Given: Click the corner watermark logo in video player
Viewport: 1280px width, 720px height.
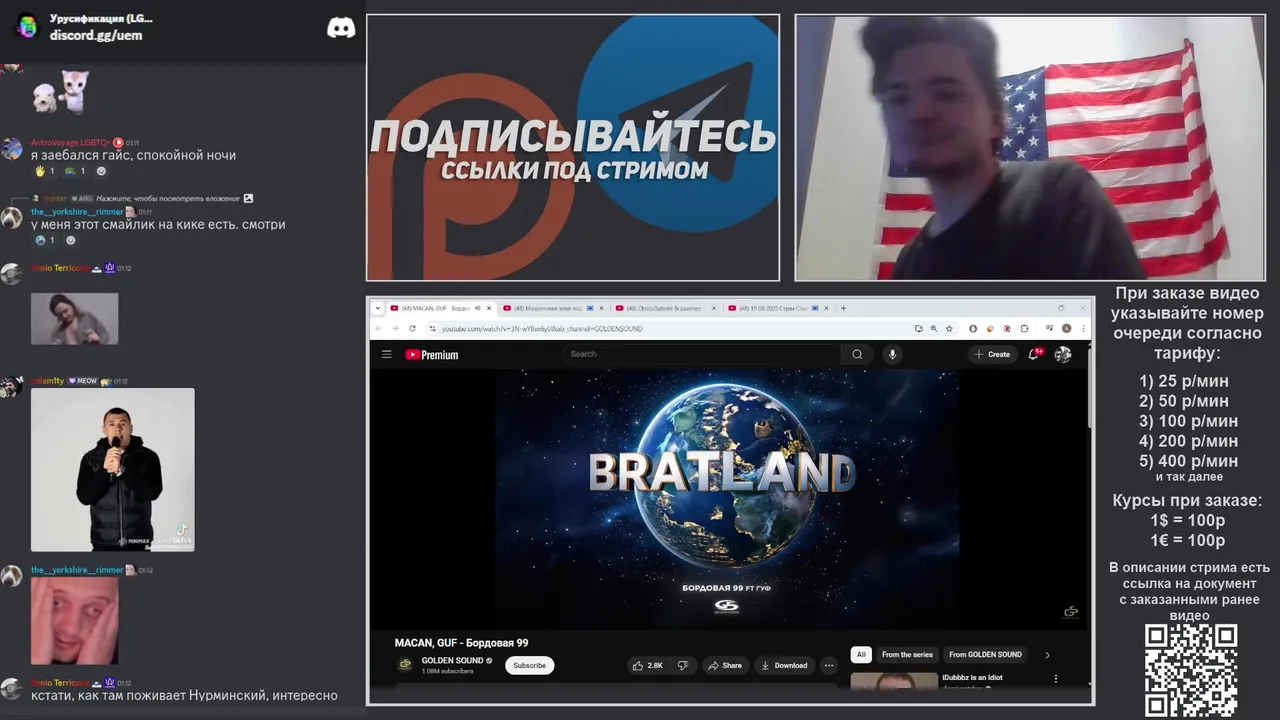Looking at the screenshot, I should (1071, 612).
